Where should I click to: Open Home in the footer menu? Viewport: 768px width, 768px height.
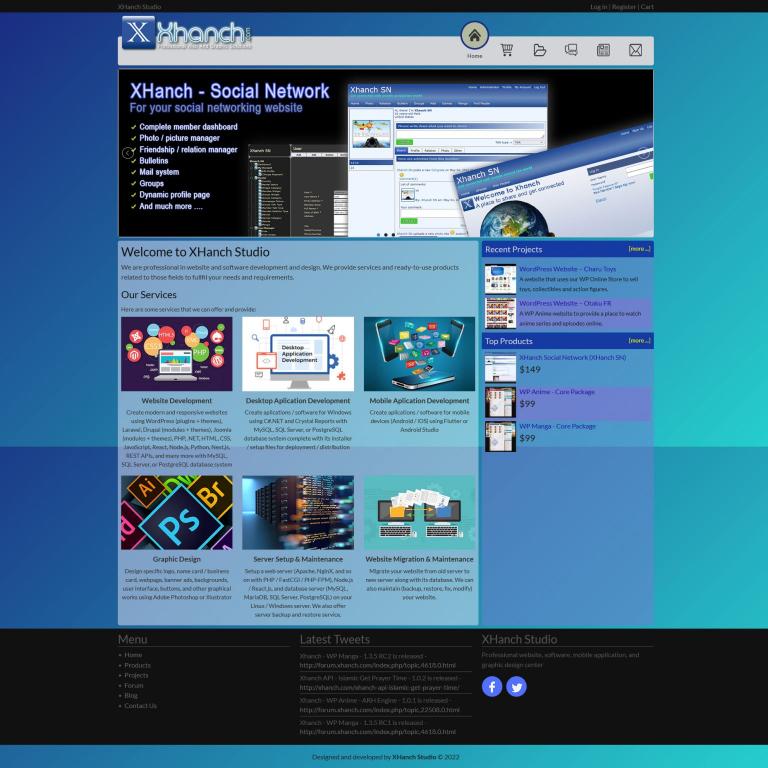click(133, 655)
